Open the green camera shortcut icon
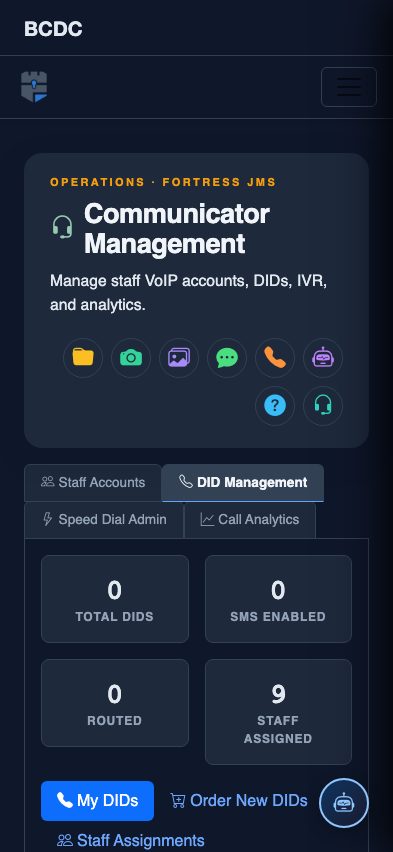The image size is (393, 852). [131, 358]
